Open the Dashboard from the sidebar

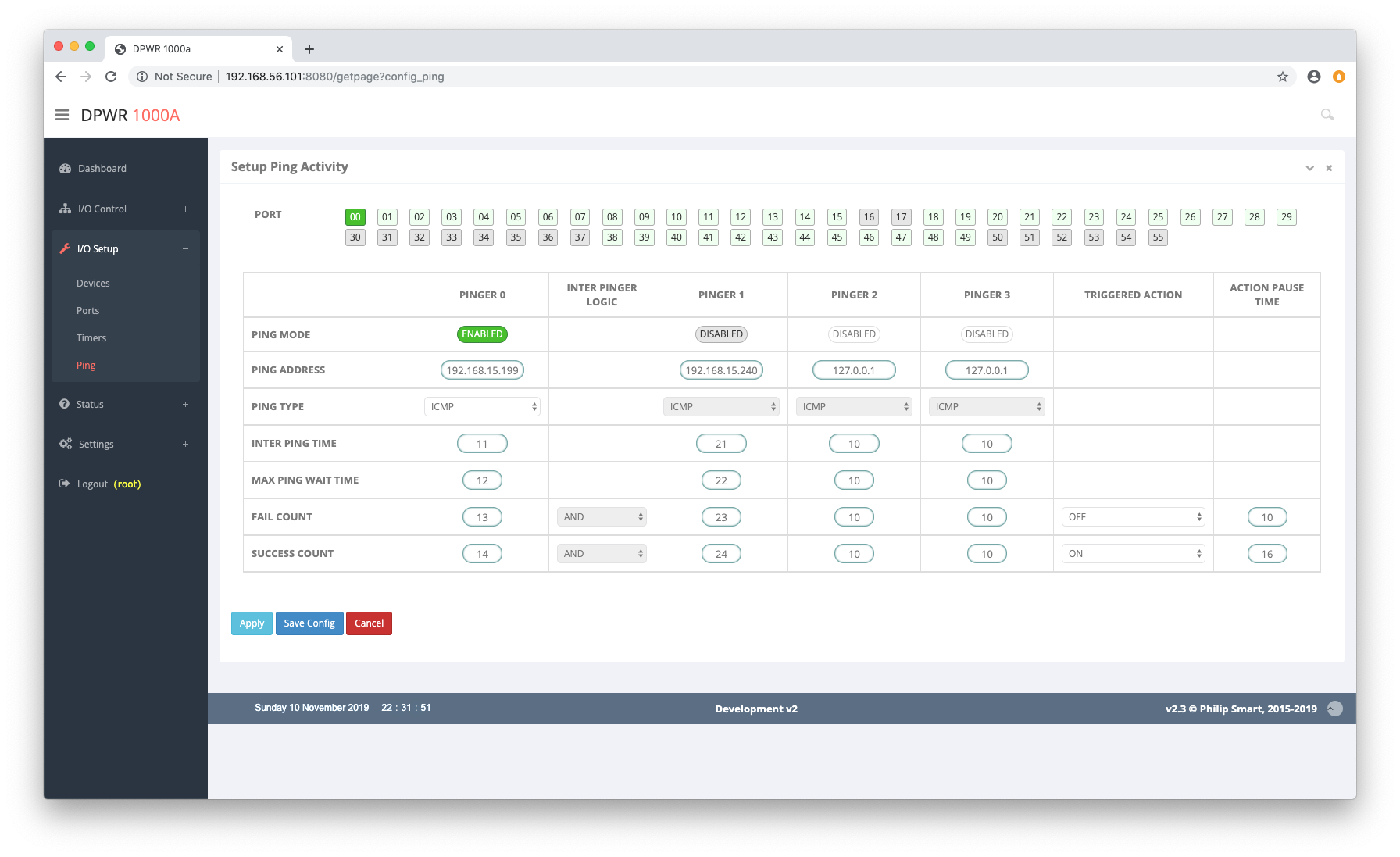pyautogui.click(x=102, y=169)
